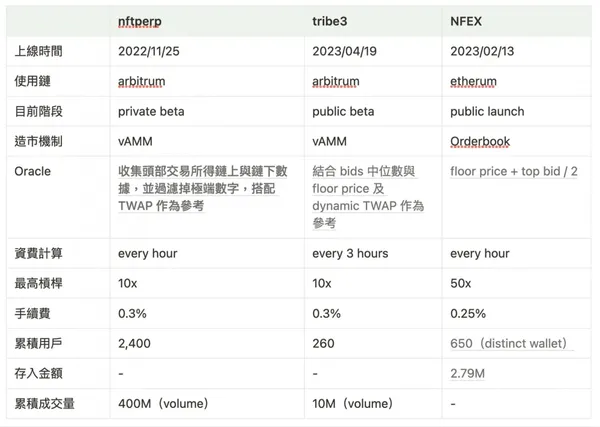This screenshot has height=427, width=600.
Task: Select the Orderbook cell
Action: [x=481, y=141]
